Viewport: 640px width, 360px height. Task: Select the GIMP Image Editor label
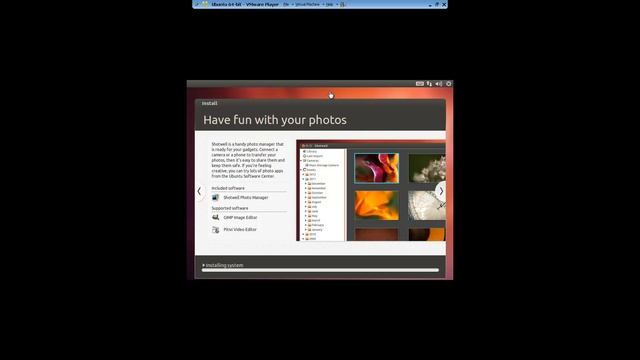coord(240,218)
